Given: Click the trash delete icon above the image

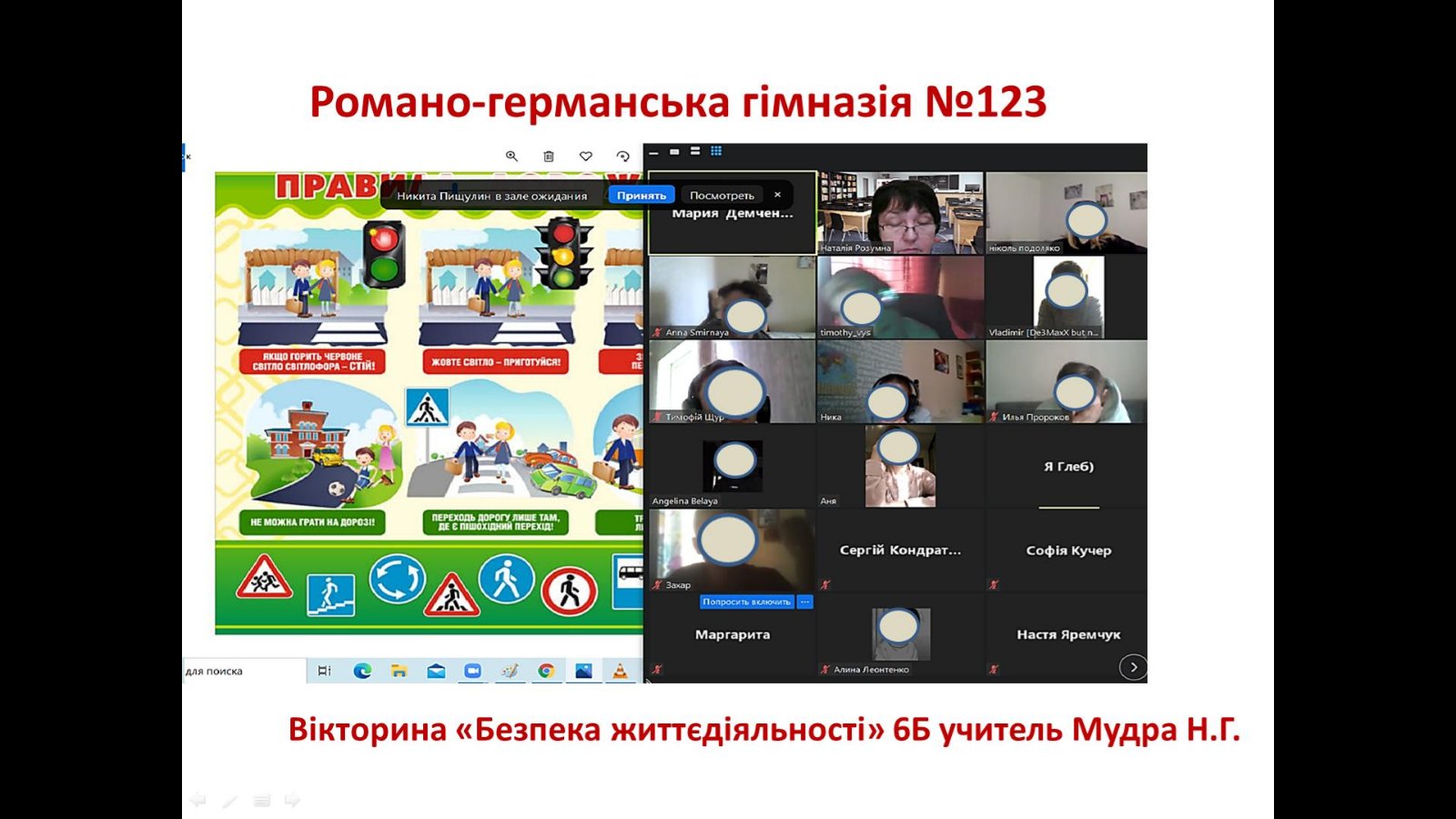Looking at the screenshot, I should pyautogui.click(x=549, y=157).
